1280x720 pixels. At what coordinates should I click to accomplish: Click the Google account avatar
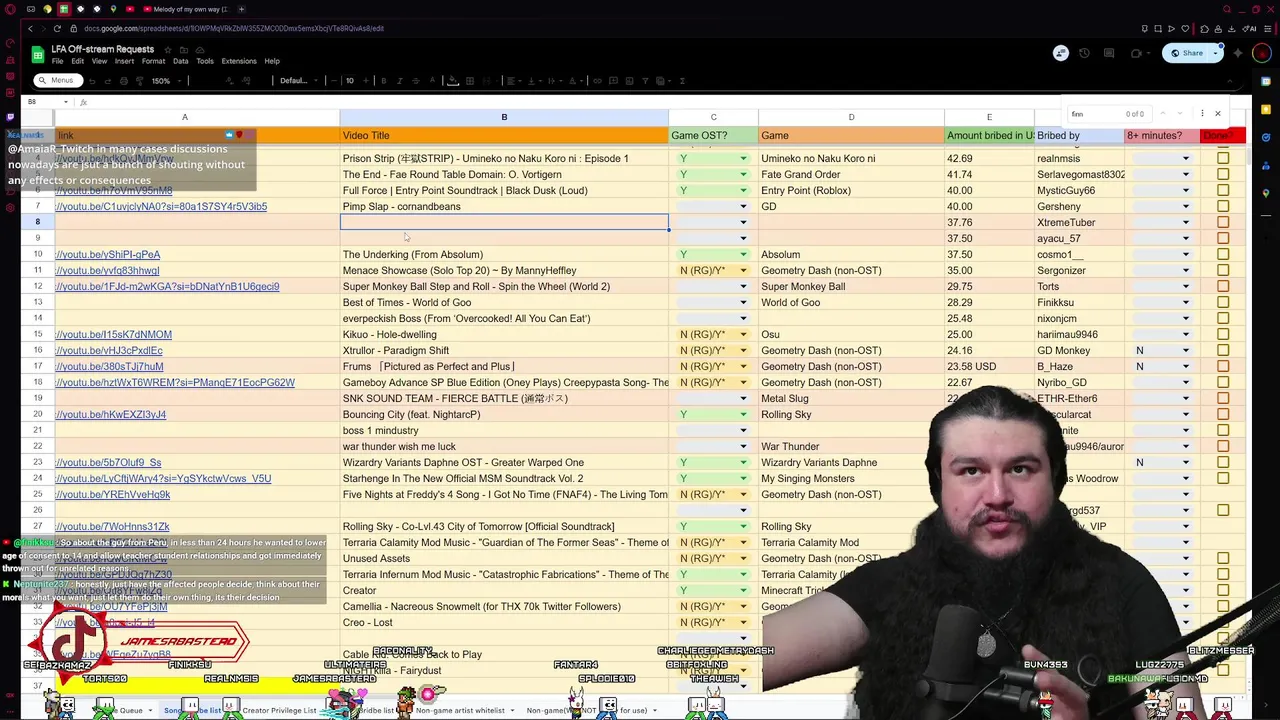tap(1262, 53)
